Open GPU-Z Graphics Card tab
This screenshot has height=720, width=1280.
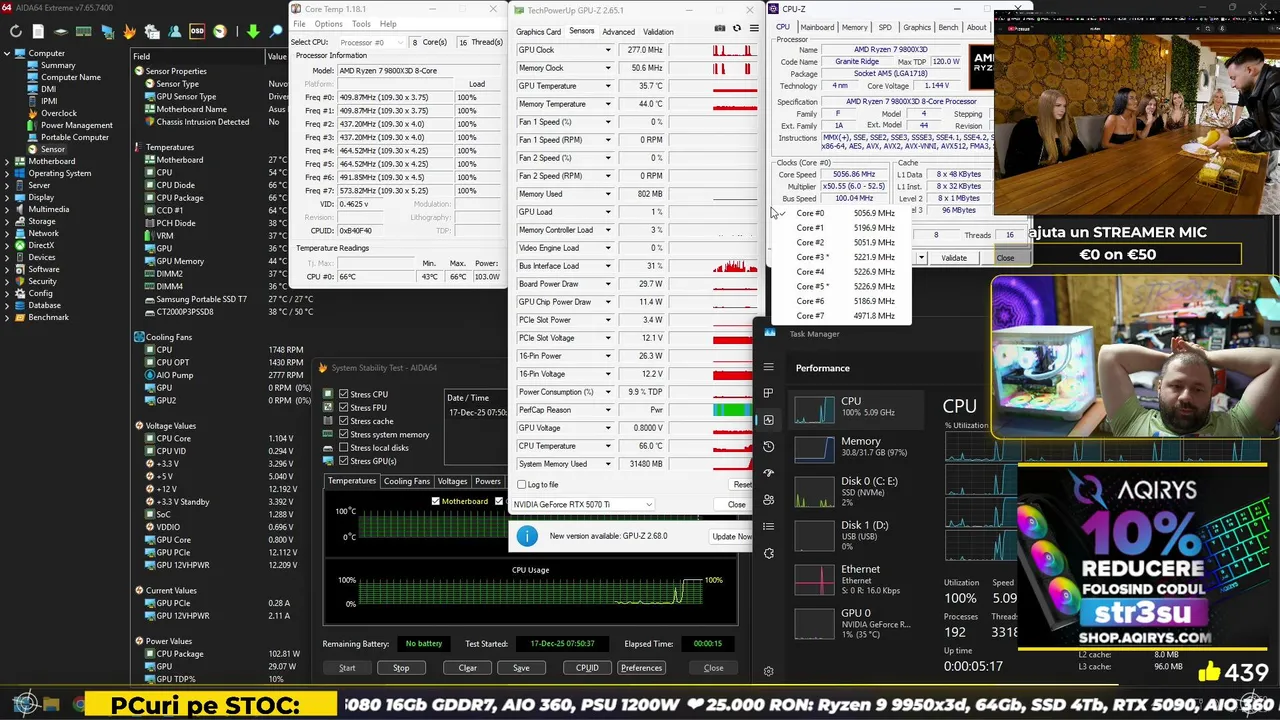(538, 32)
